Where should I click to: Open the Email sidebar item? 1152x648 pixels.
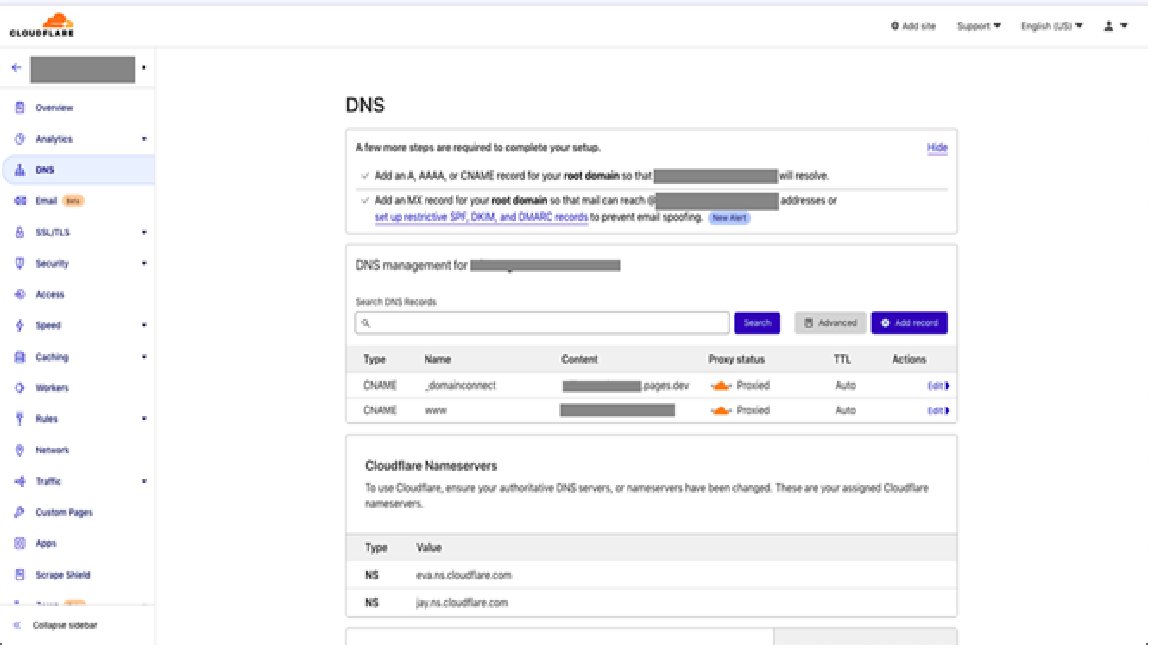(46, 201)
